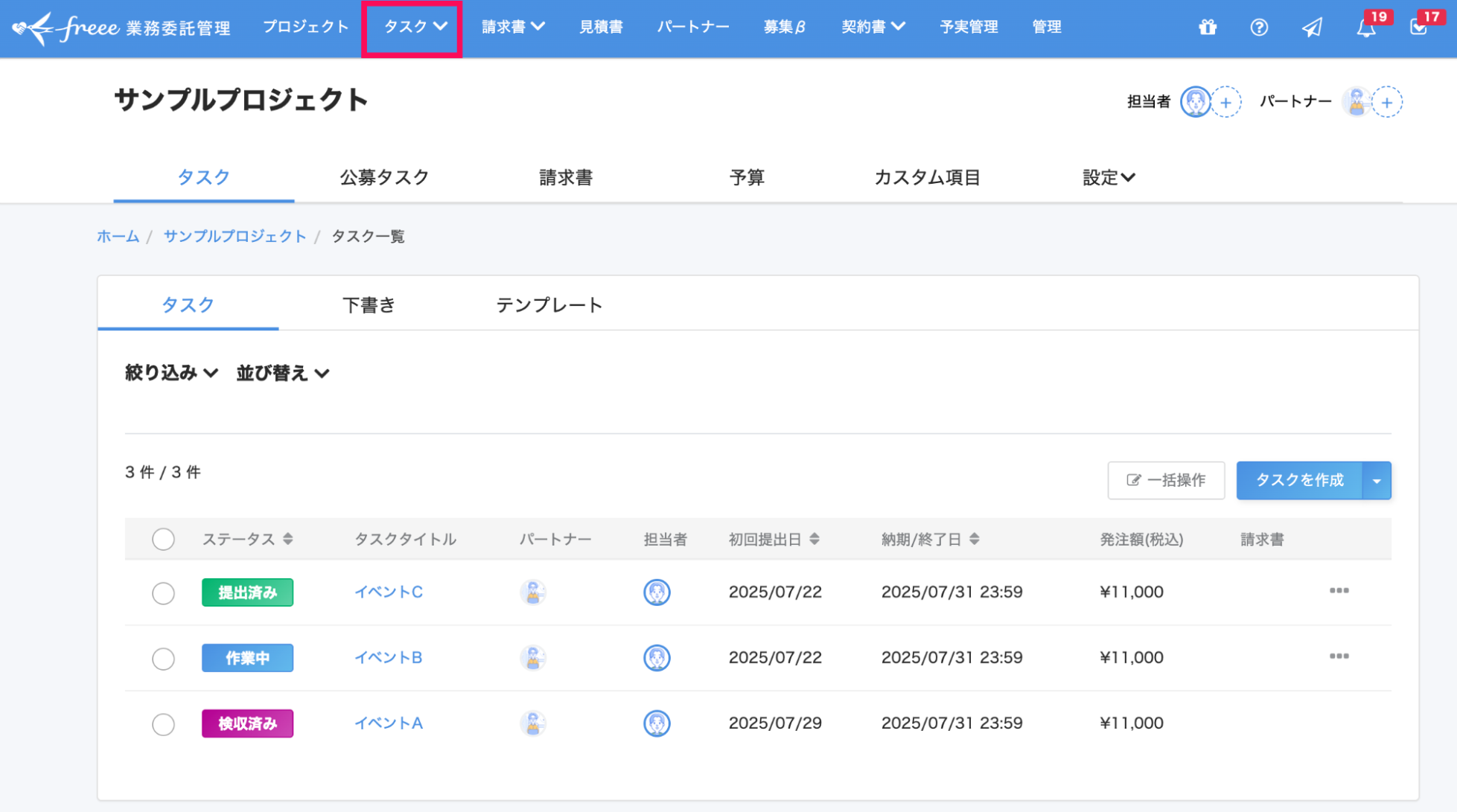
Task: Open 募集β in the top navigation
Action: click(x=785, y=28)
